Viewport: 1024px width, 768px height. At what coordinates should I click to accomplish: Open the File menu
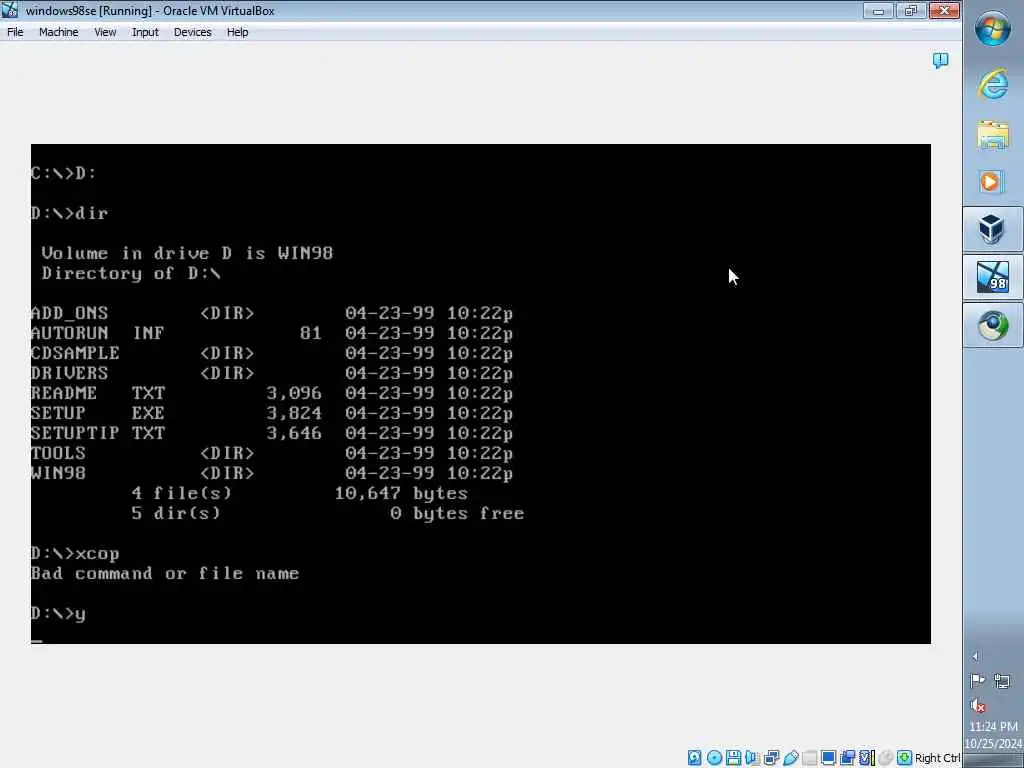click(x=15, y=32)
